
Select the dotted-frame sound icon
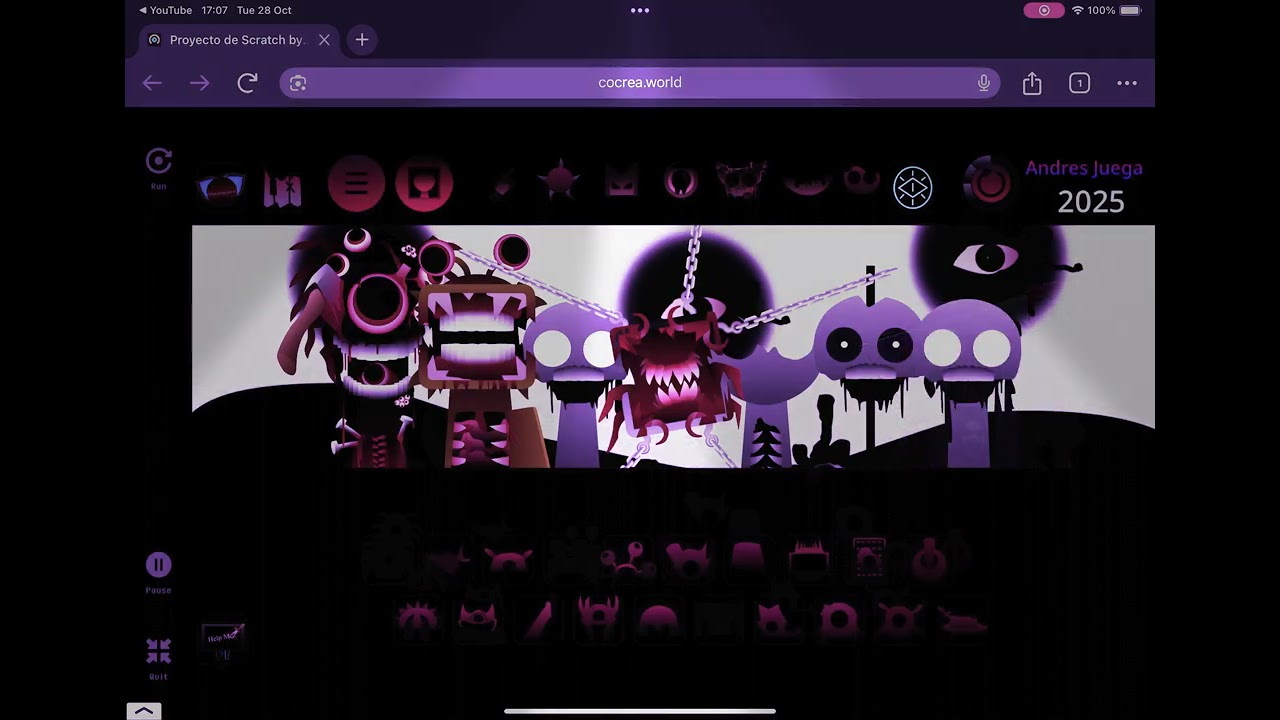[868, 560]
